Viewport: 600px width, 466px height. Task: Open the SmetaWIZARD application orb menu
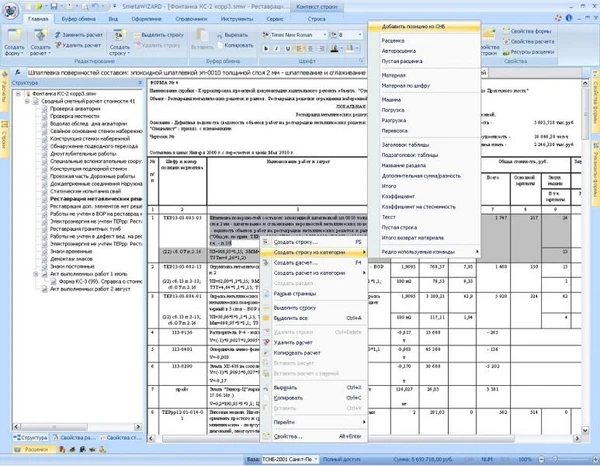click(x=10, y=10)
